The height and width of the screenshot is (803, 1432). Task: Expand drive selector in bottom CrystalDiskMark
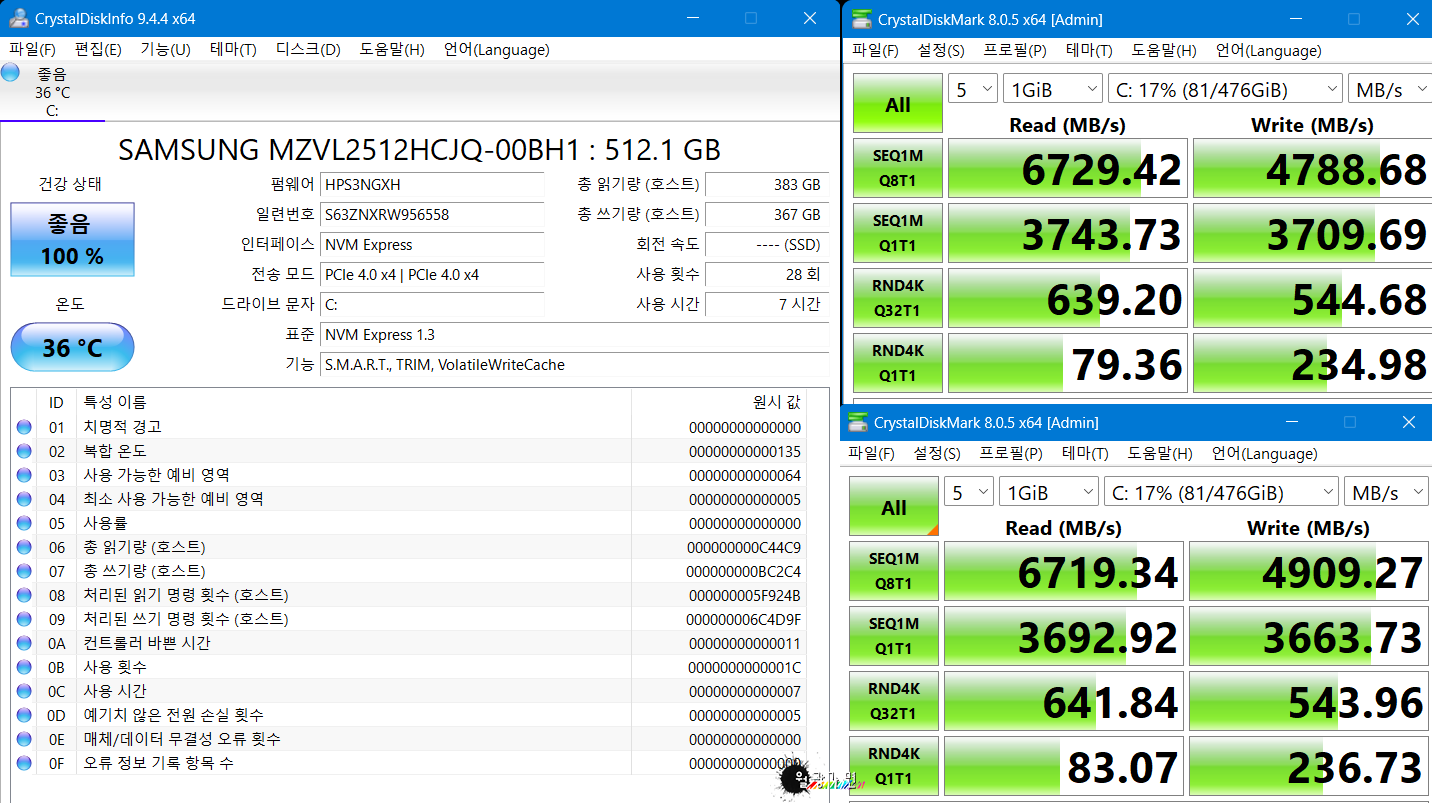[x=1220, y=493]
